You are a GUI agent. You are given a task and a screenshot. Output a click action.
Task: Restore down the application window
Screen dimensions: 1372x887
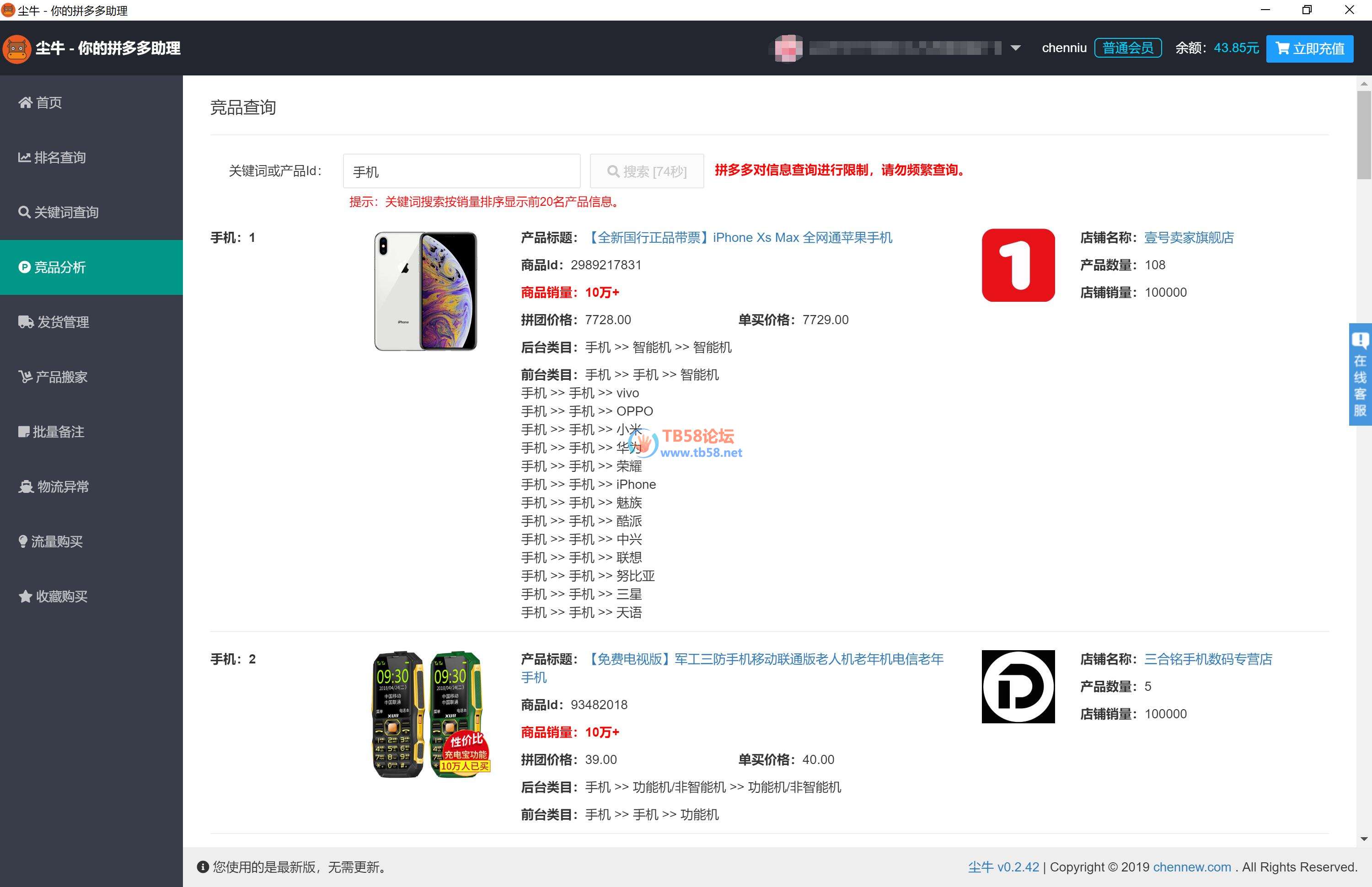(1307, 10)
